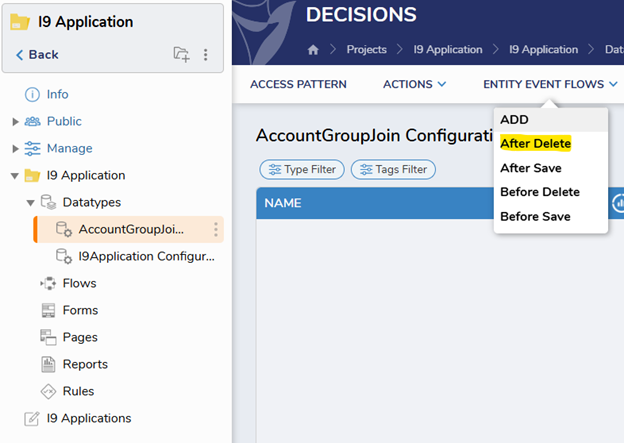This screenshot has width=624, height=443.
Task: Click the add folder icon in sidebar header
Action: pos(181,55)
